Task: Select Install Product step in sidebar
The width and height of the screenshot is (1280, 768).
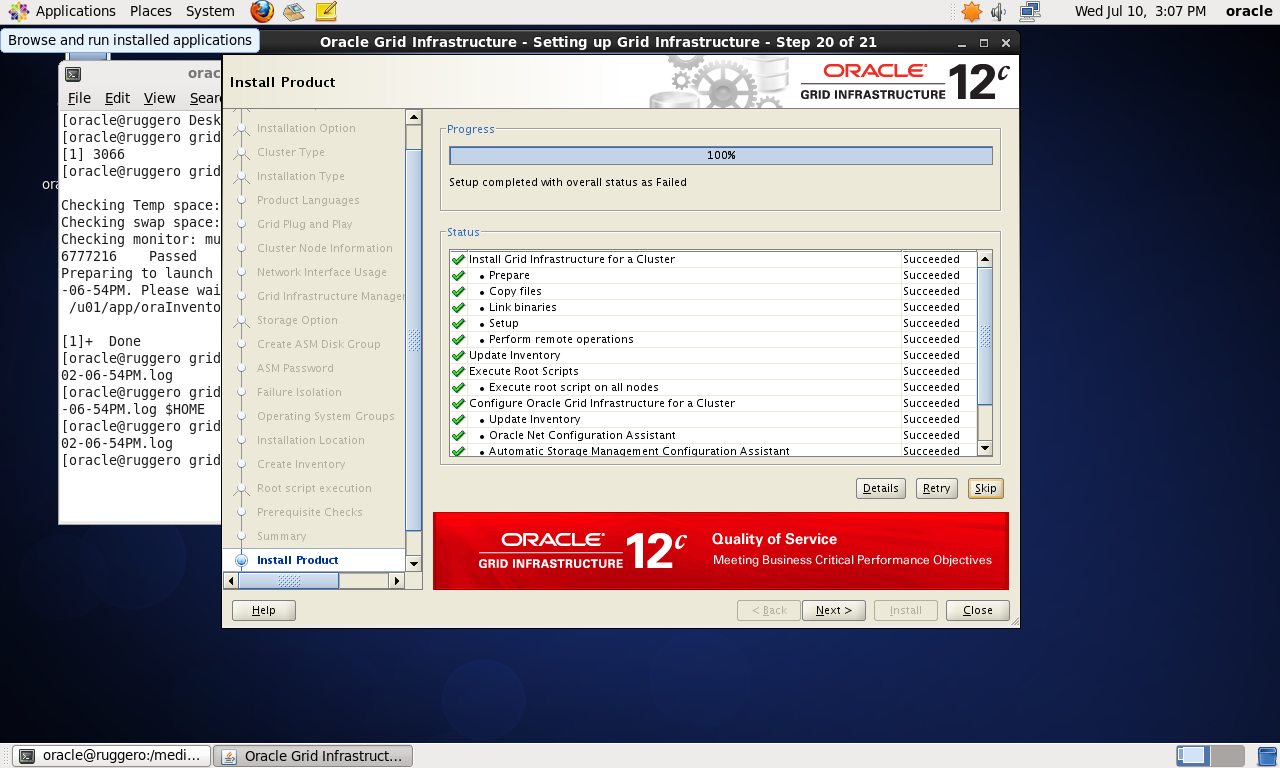Action: coord(297,560)
